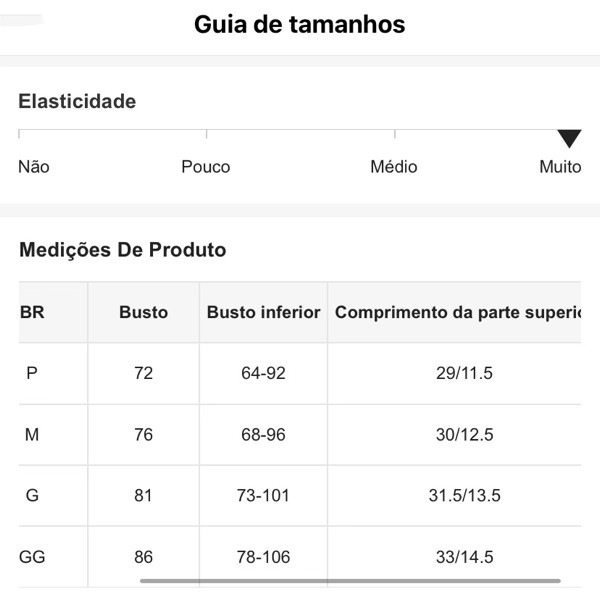Select the 'Pouco' elasticity label
600x600 pixels.
click(205, 167)
